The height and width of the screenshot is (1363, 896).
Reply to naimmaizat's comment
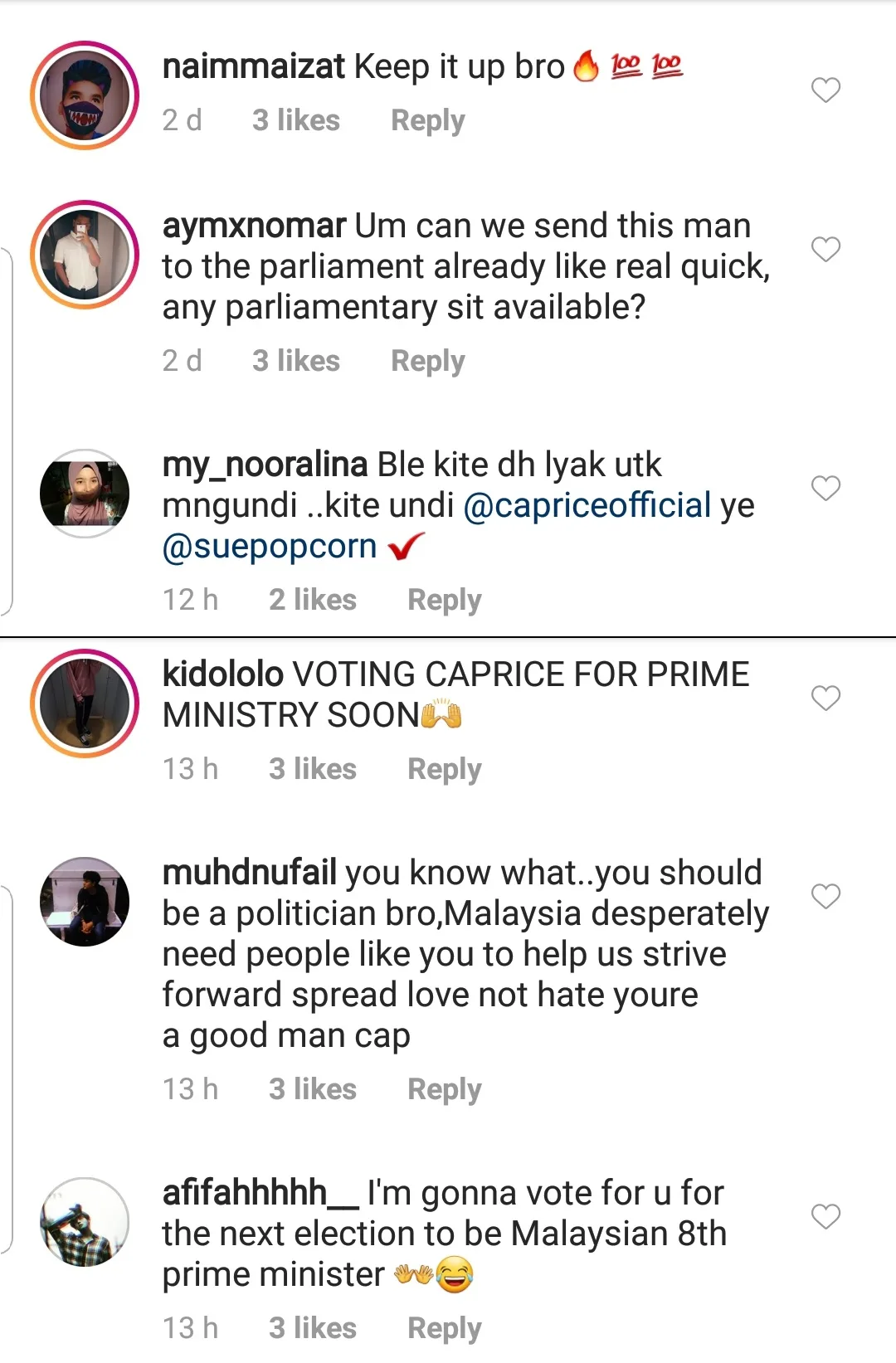click(427, 121)
